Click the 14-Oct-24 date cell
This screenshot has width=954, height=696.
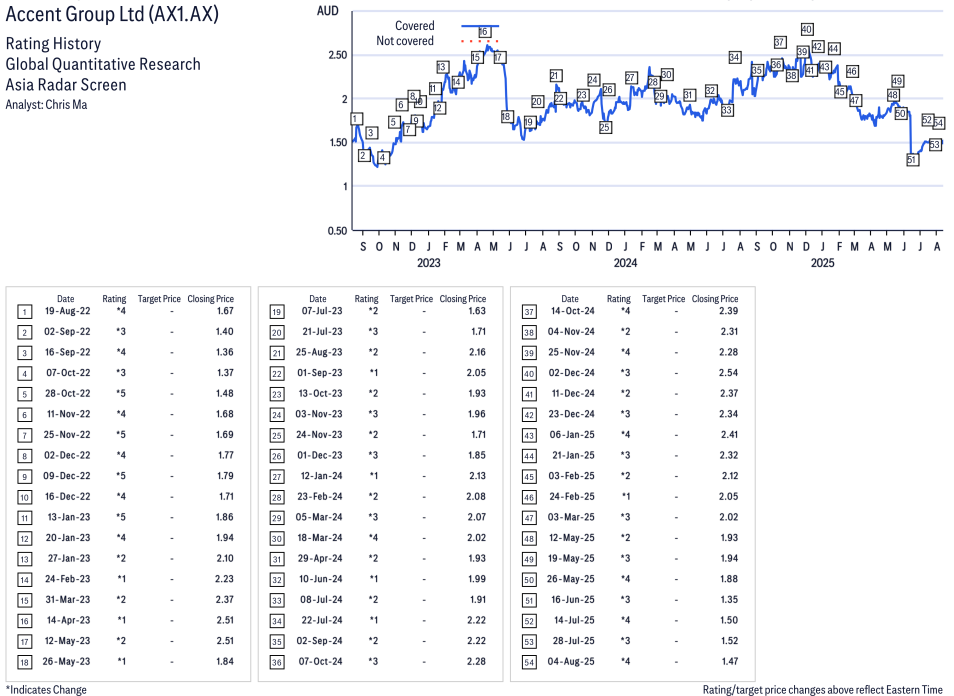(x=573, y=311)
